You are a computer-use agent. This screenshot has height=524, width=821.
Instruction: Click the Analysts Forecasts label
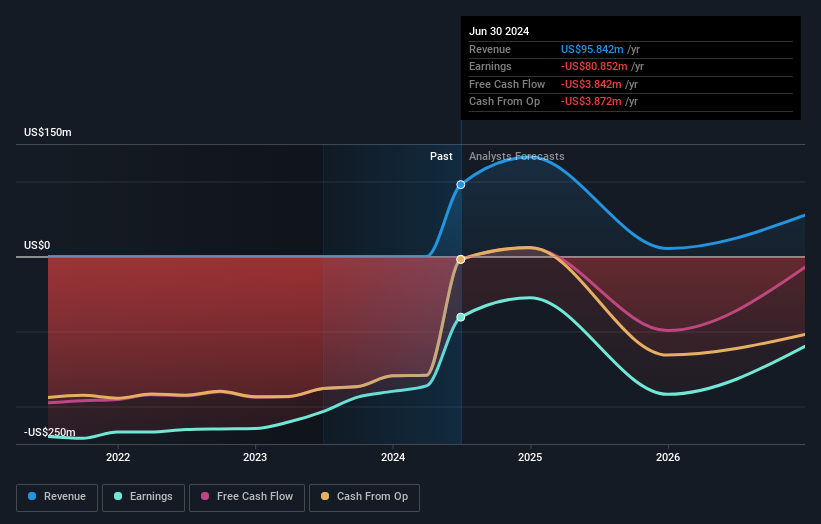[517, 157]
